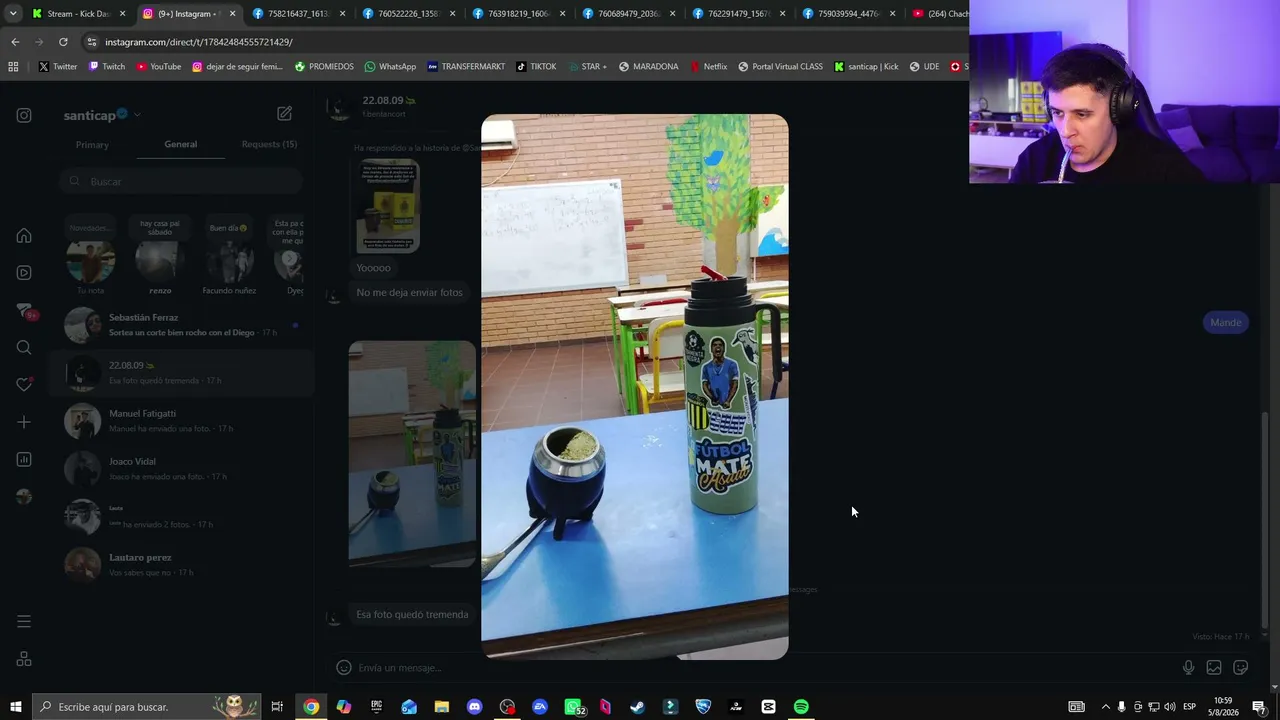Open the Requests (15) tab

tap(269, 144)
